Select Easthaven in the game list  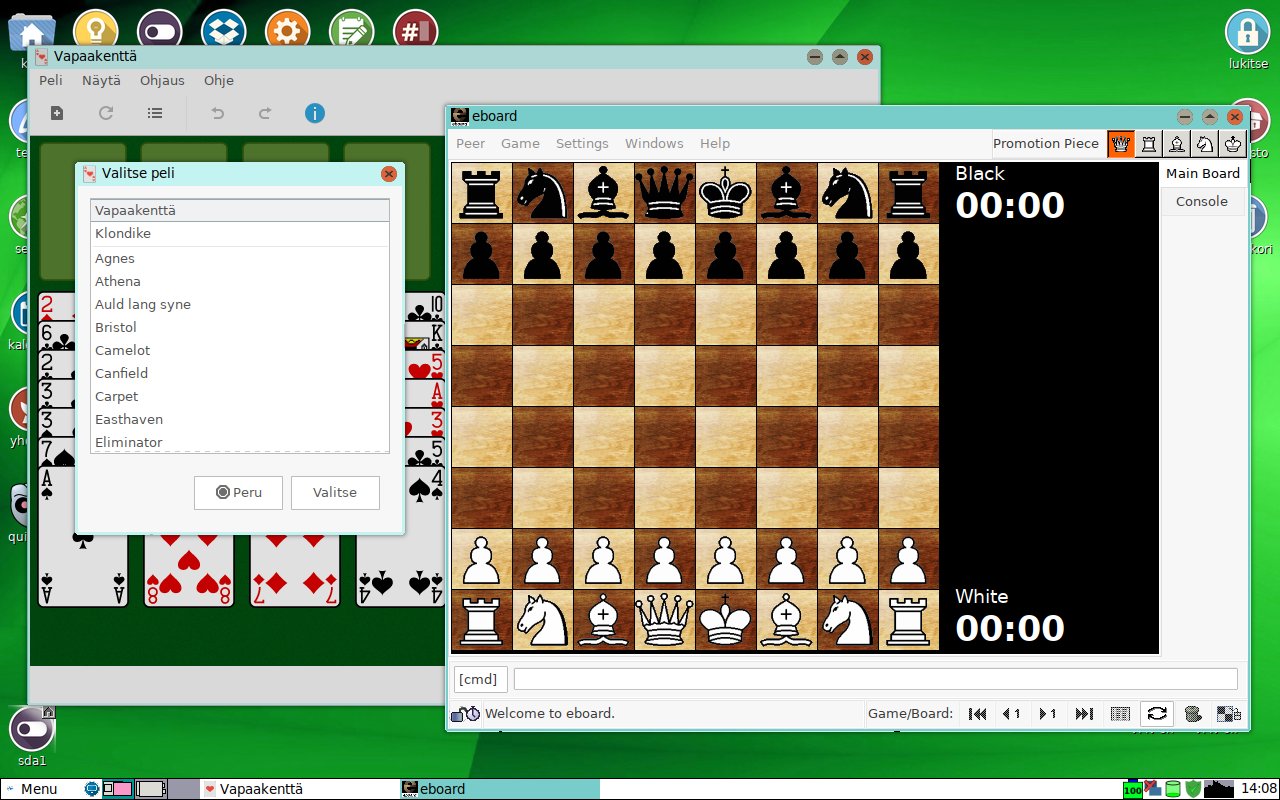click(240, 419)
